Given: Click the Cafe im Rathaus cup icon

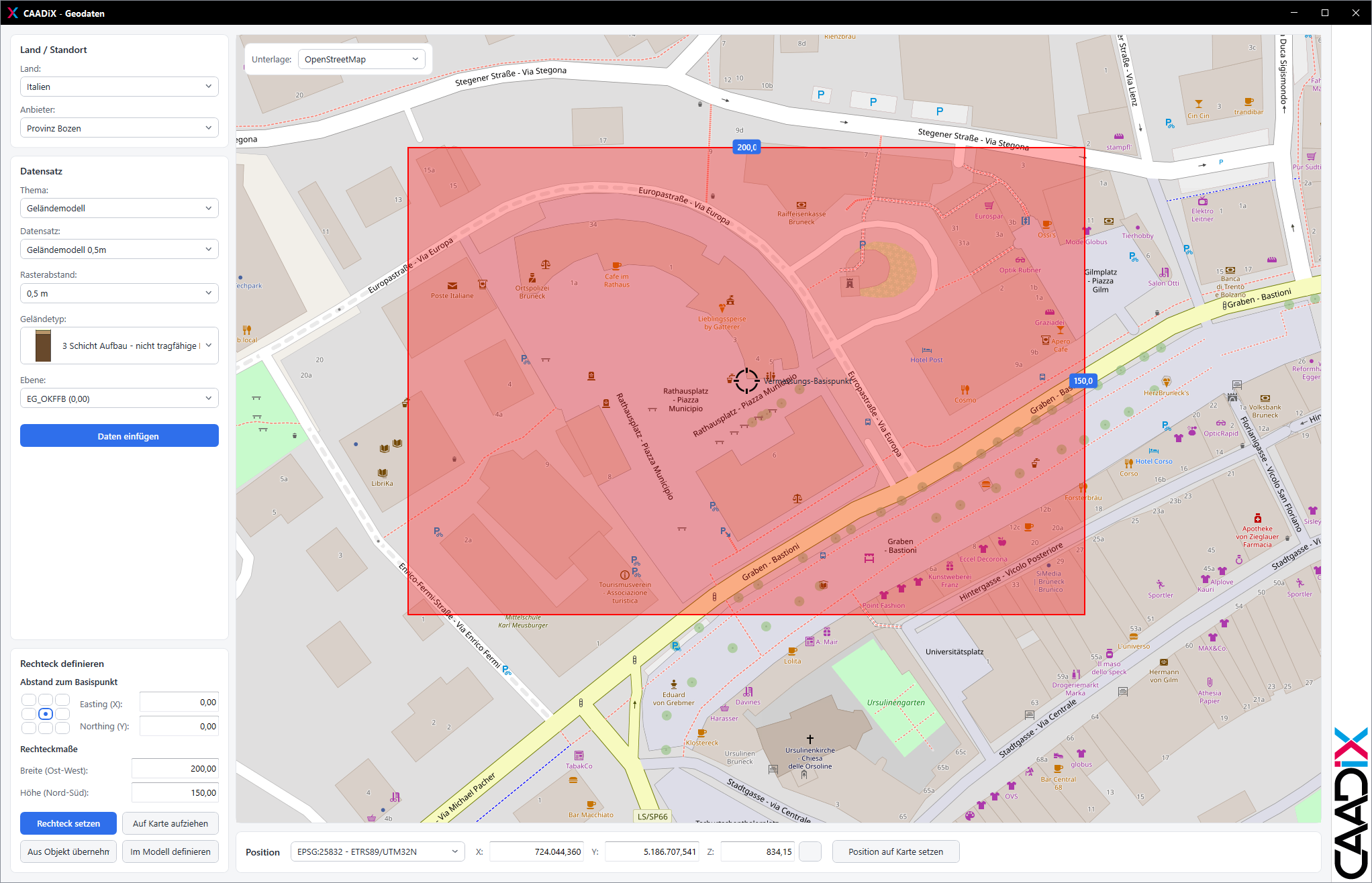Looking at the screenshot, I should 616,266.
